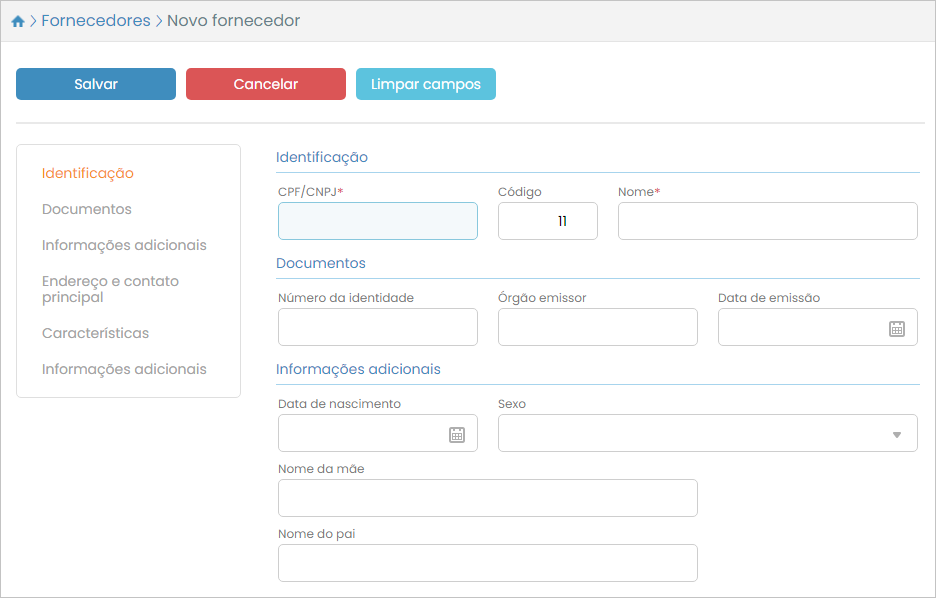Focus the Número da identidade field
This screenshot has width=936, height=598.
click(378, 327)
